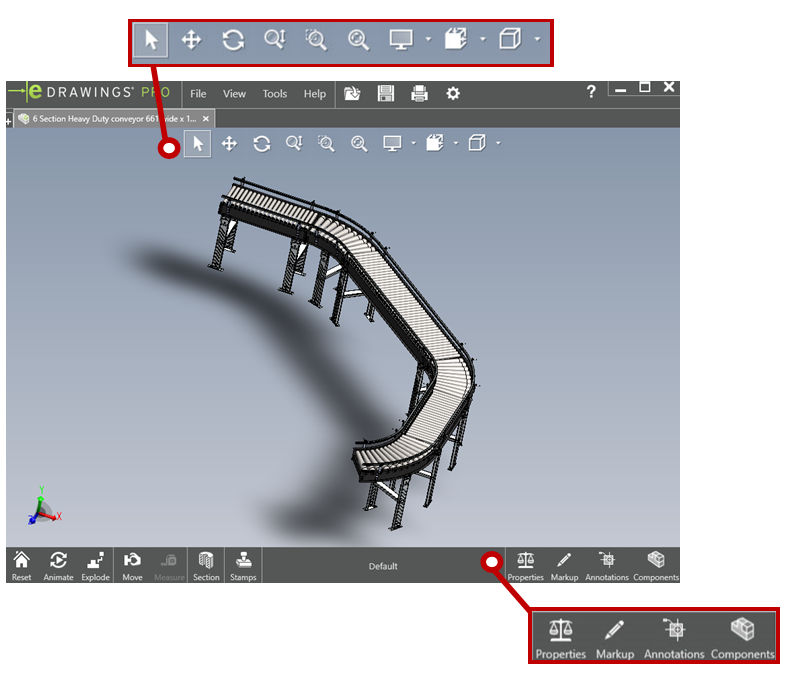787x678 pixels.
Task: Close the 6 Section Heavy Duty conveyor tab
Action: click(x=206, y=119)
